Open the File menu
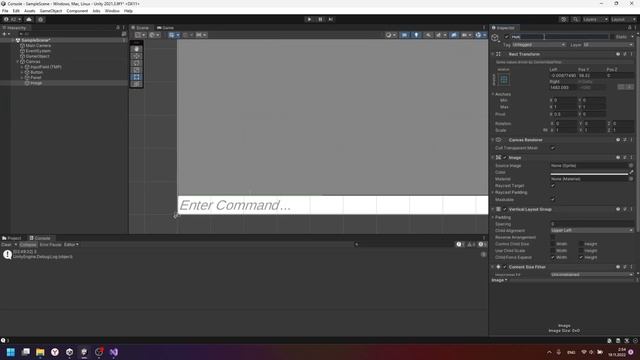 [x=5, y=11]
